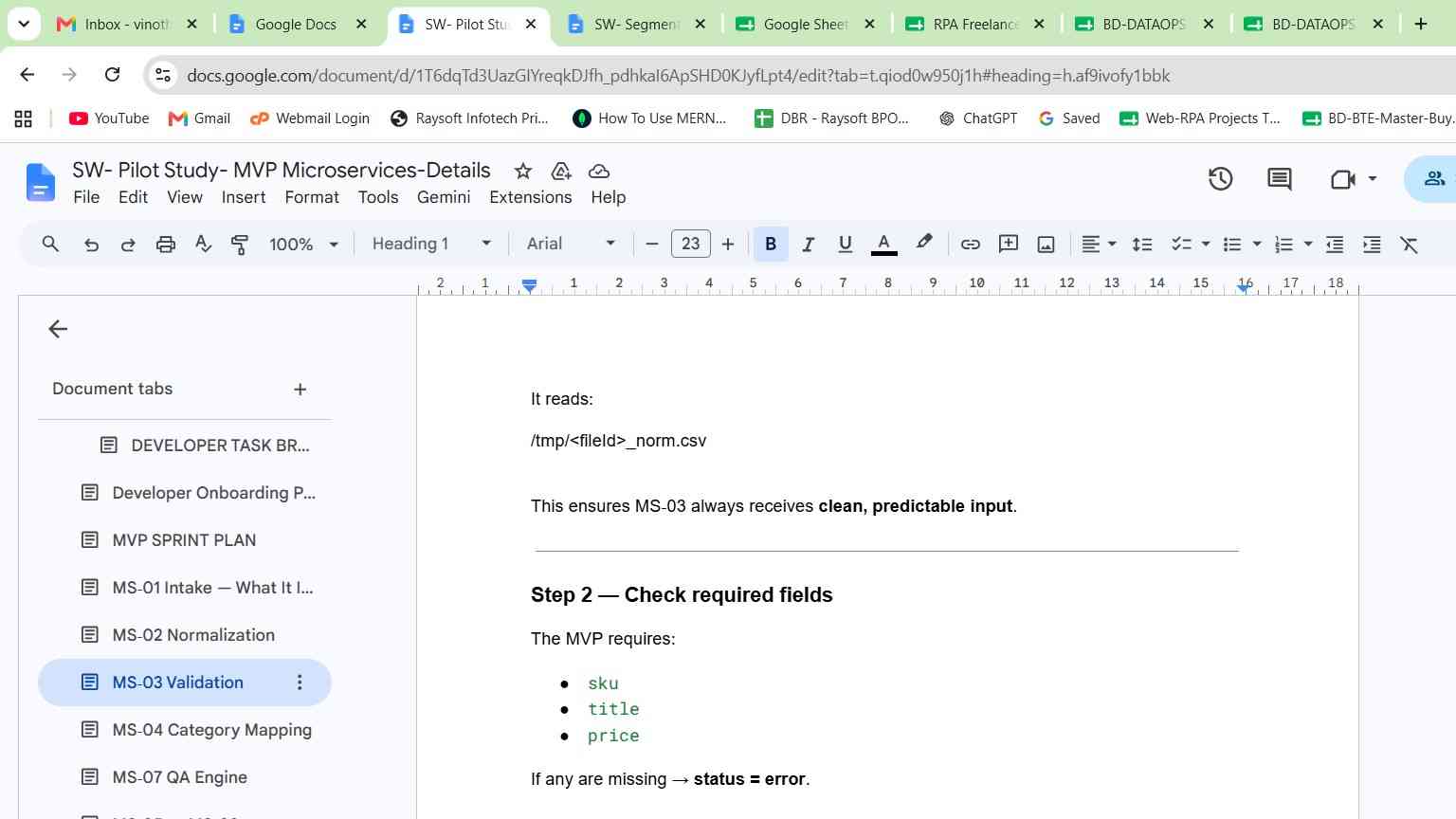Toggle italic formatting button
This screenshot has height=819, width=1456.
[808, 245]
